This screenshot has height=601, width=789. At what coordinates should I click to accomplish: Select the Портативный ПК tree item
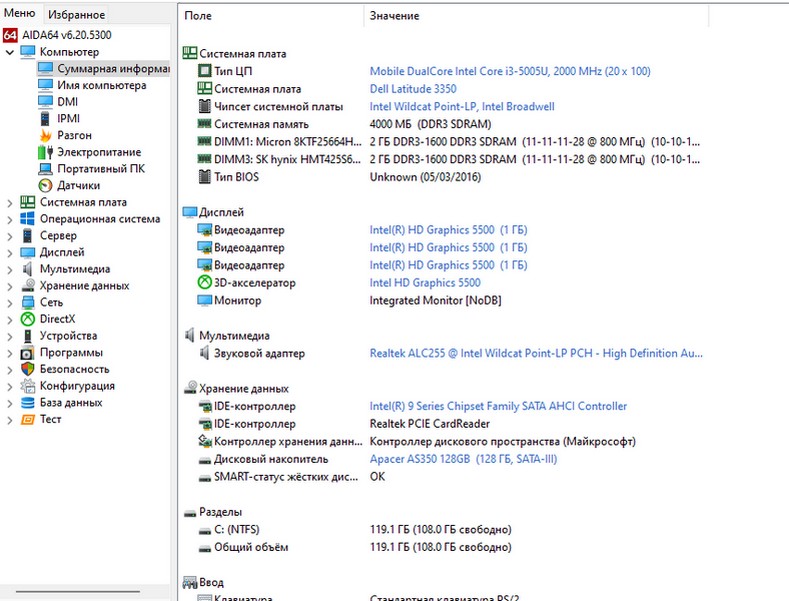pos(100,169)
